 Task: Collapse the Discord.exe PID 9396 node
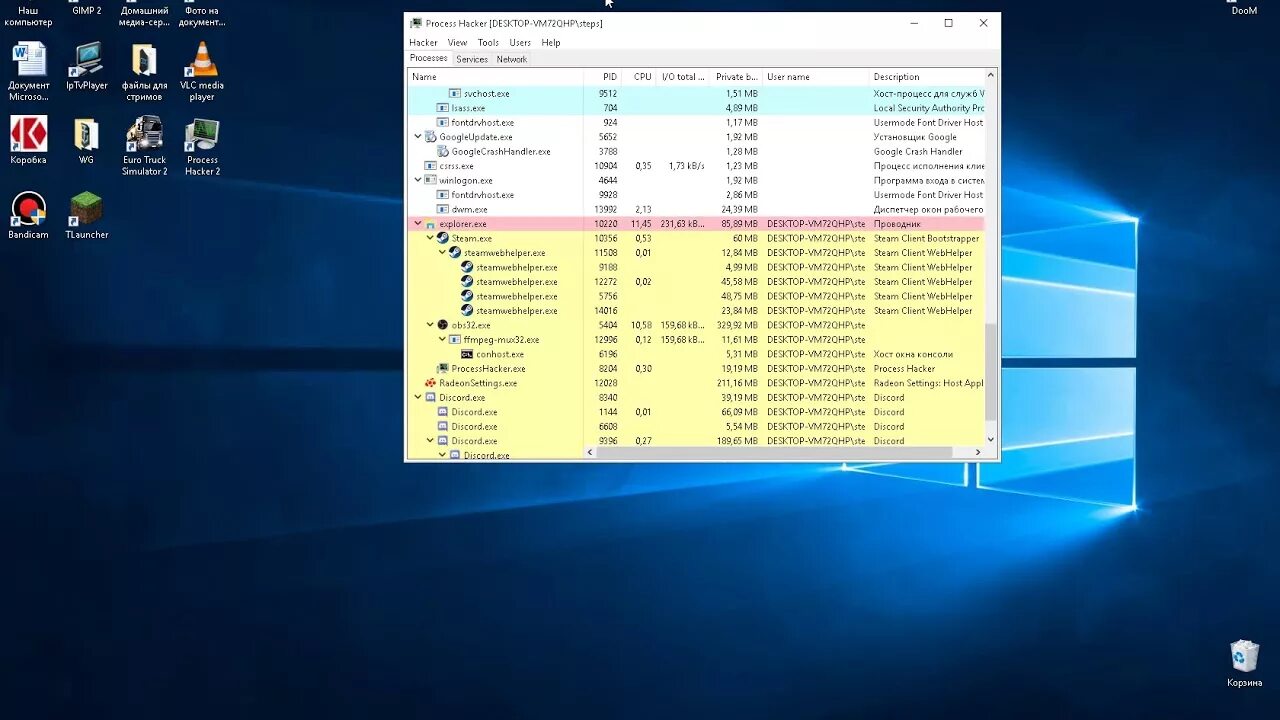pos(430,441)
